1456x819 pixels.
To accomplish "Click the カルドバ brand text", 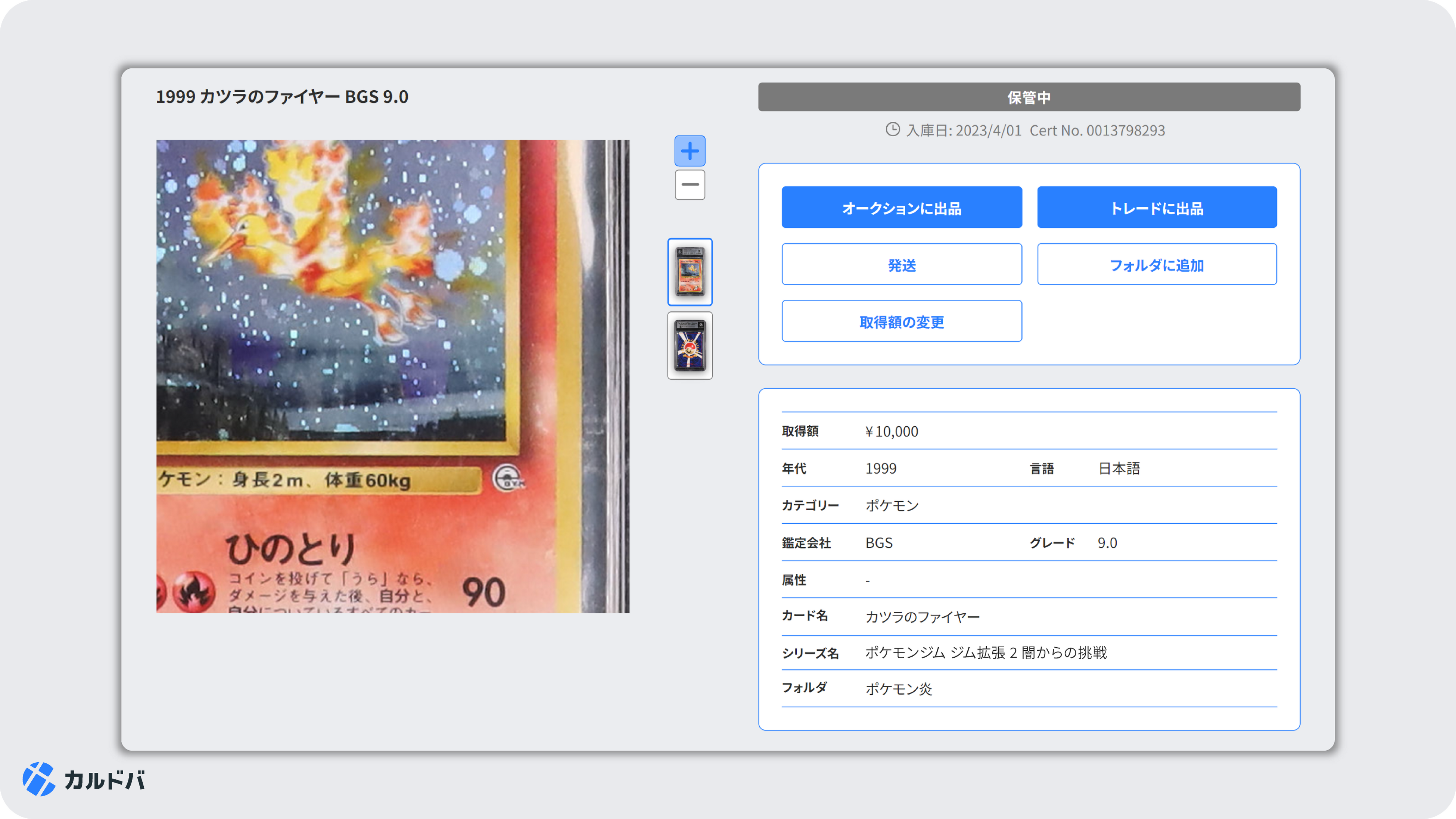I will [x=104, y=780].
